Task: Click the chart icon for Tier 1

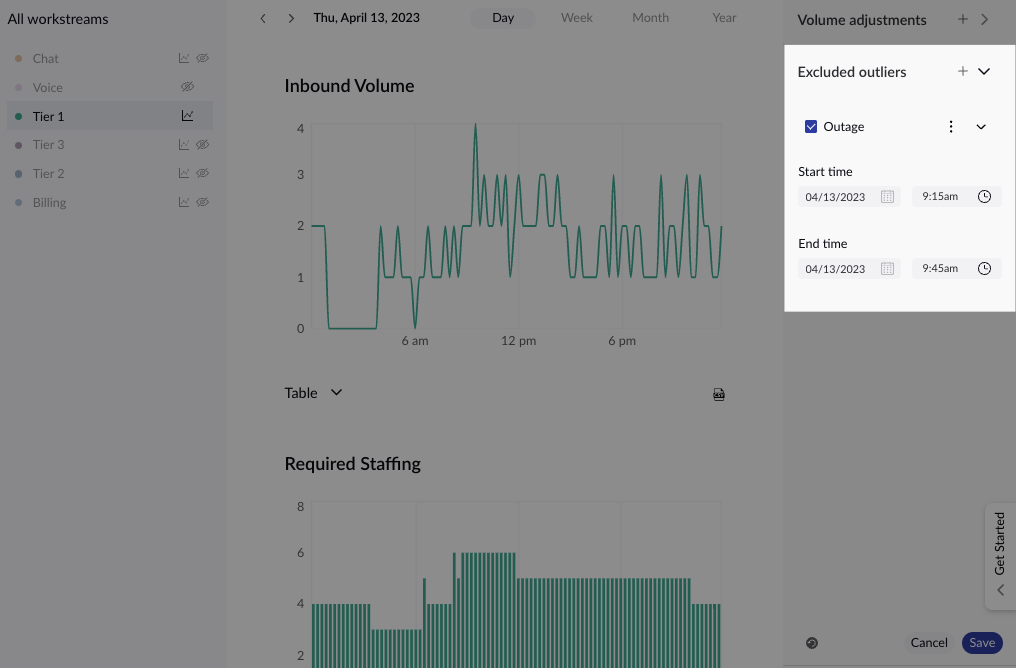Action: pyautogui.click(x=187, y=116)
